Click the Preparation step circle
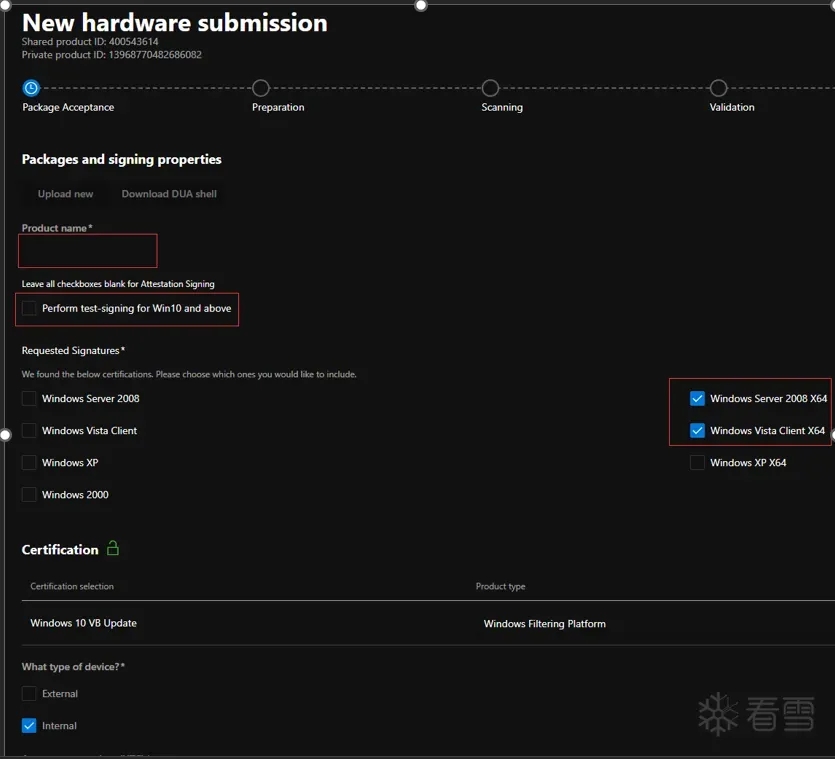 260,88
